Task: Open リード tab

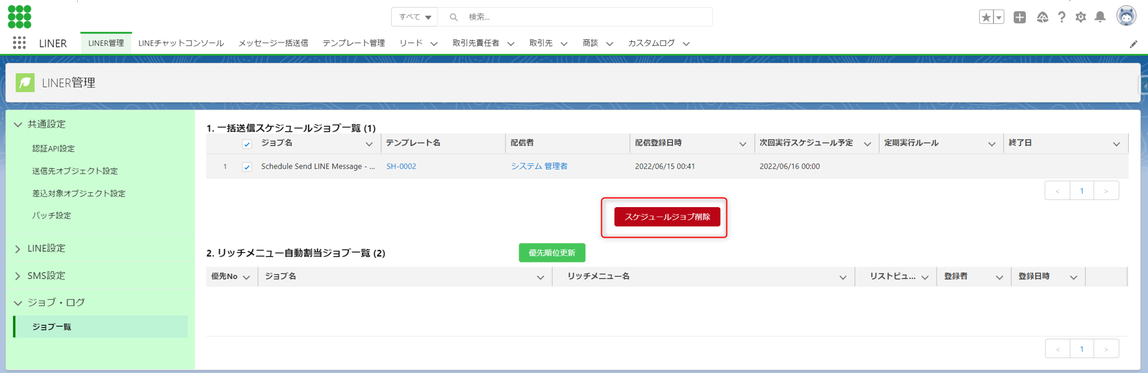Action: point(411,43)
